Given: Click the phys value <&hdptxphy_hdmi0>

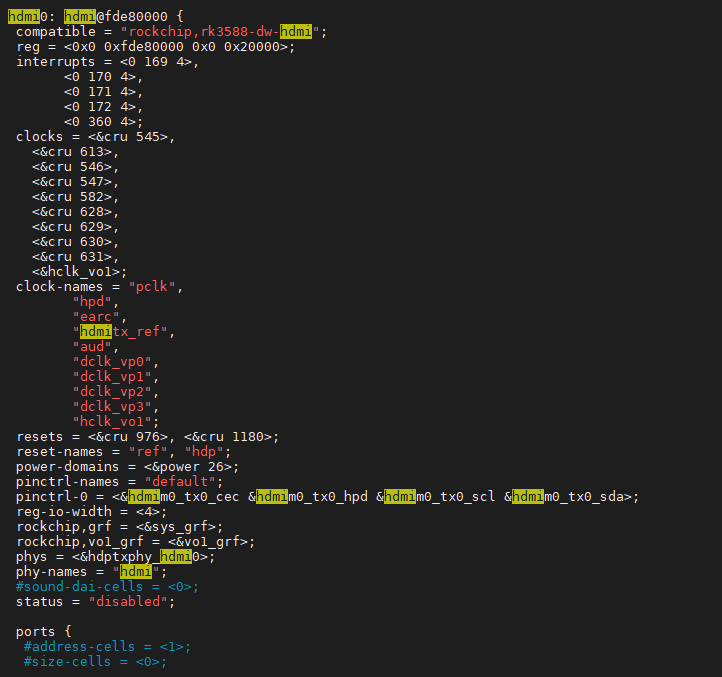Looking at the screenshot, I should click(140, 557).
